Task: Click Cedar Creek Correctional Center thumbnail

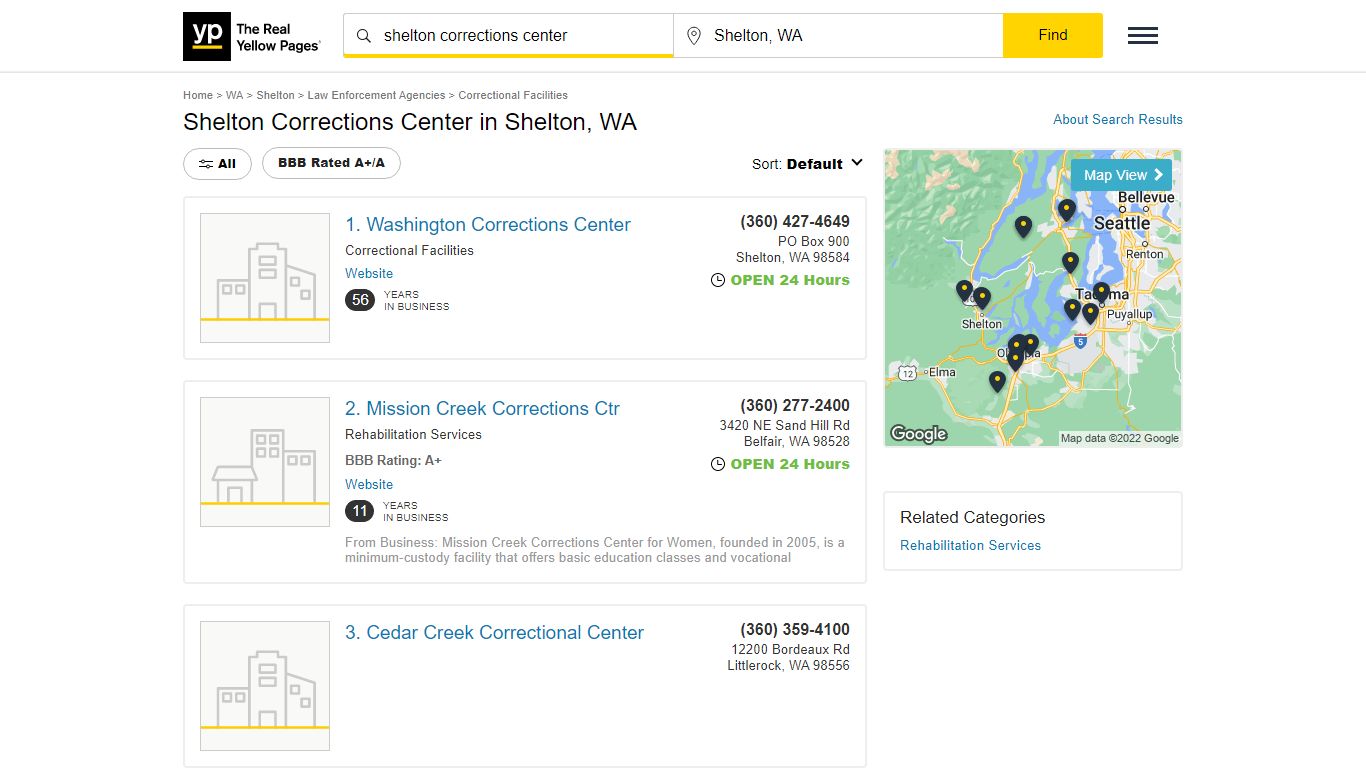Action: pyautogui.click(x=265, y=686)
